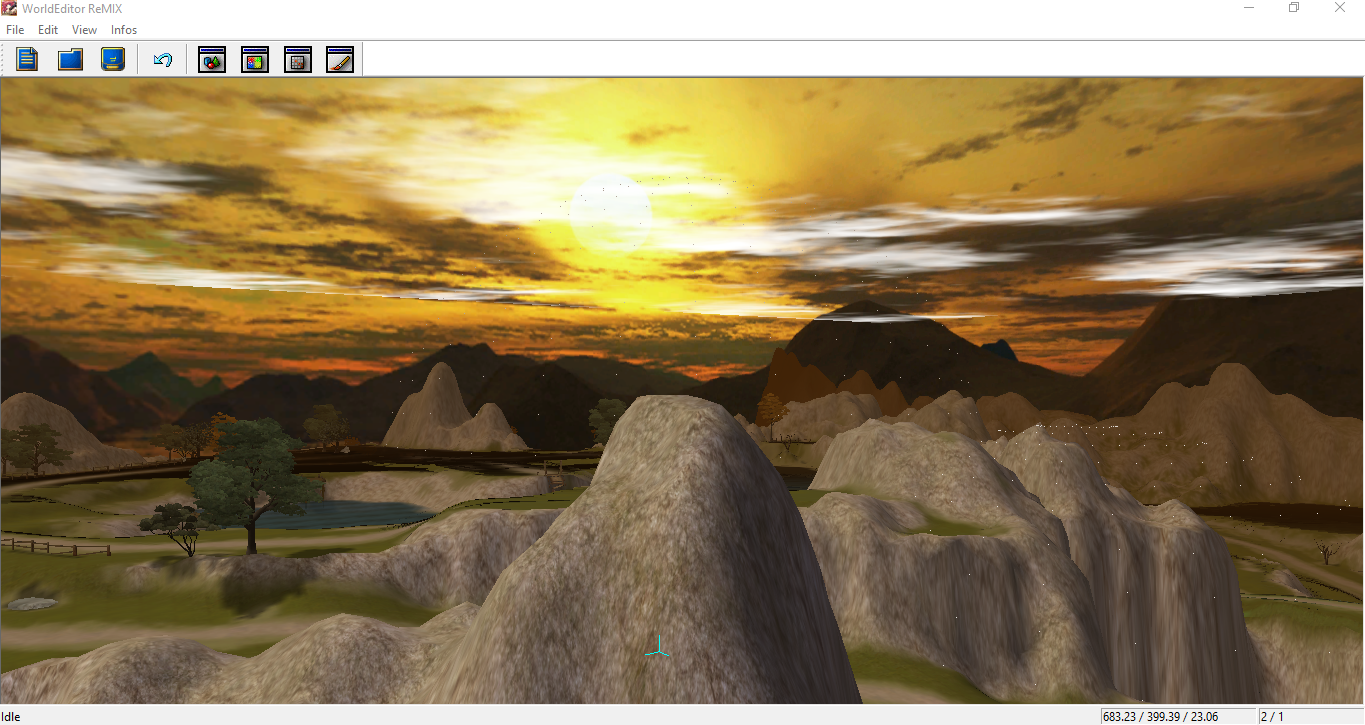Open the grid window toolbar icon

click(298, 59)
